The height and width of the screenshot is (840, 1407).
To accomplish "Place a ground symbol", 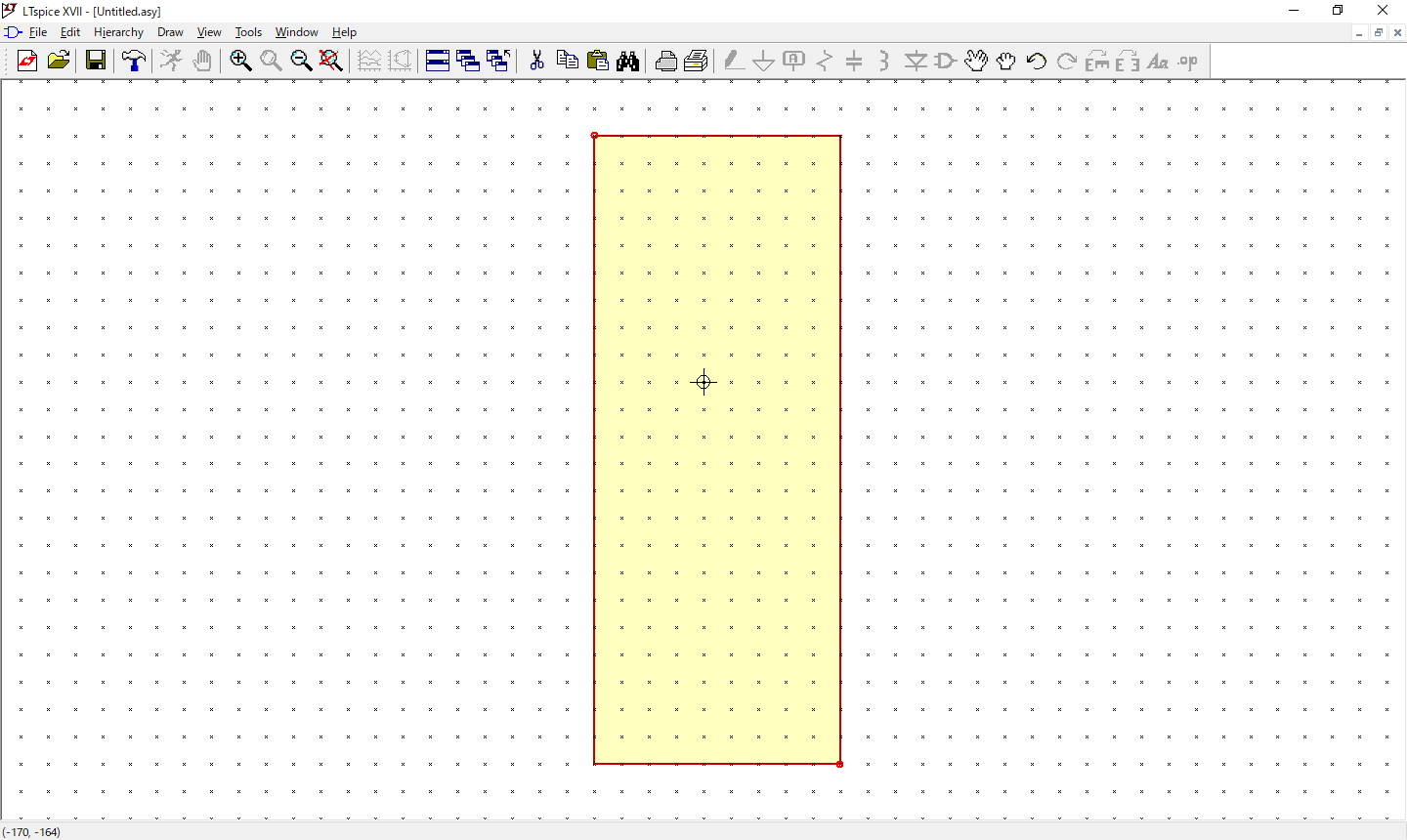I will click(x=763, y=61).
